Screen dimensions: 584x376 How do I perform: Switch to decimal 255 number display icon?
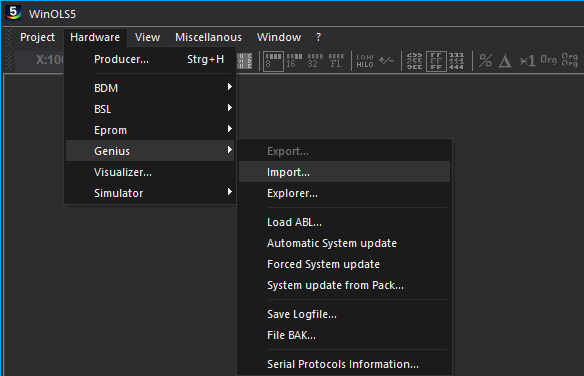[414, 61]
